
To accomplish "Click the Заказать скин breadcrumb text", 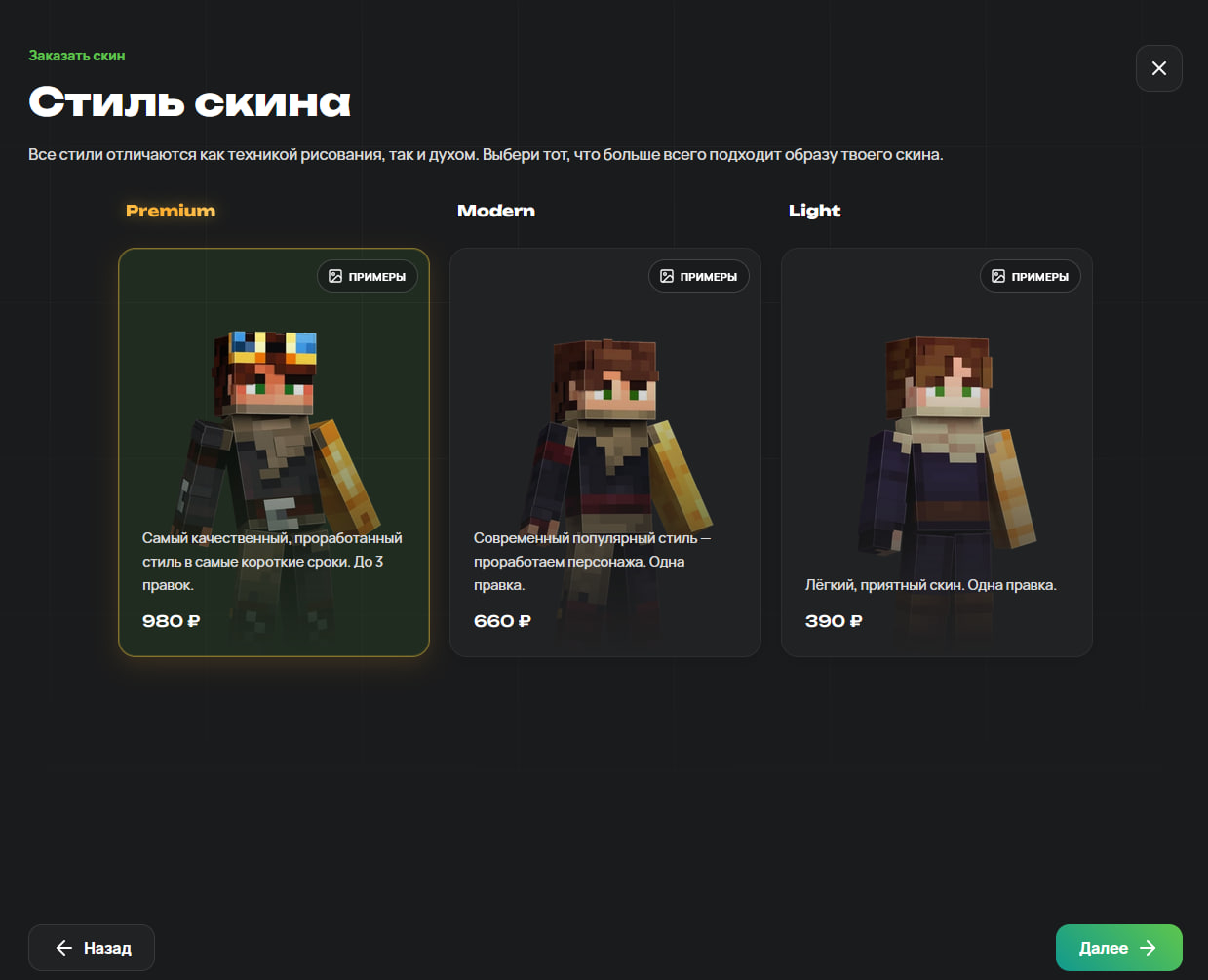I will (77, 56).
